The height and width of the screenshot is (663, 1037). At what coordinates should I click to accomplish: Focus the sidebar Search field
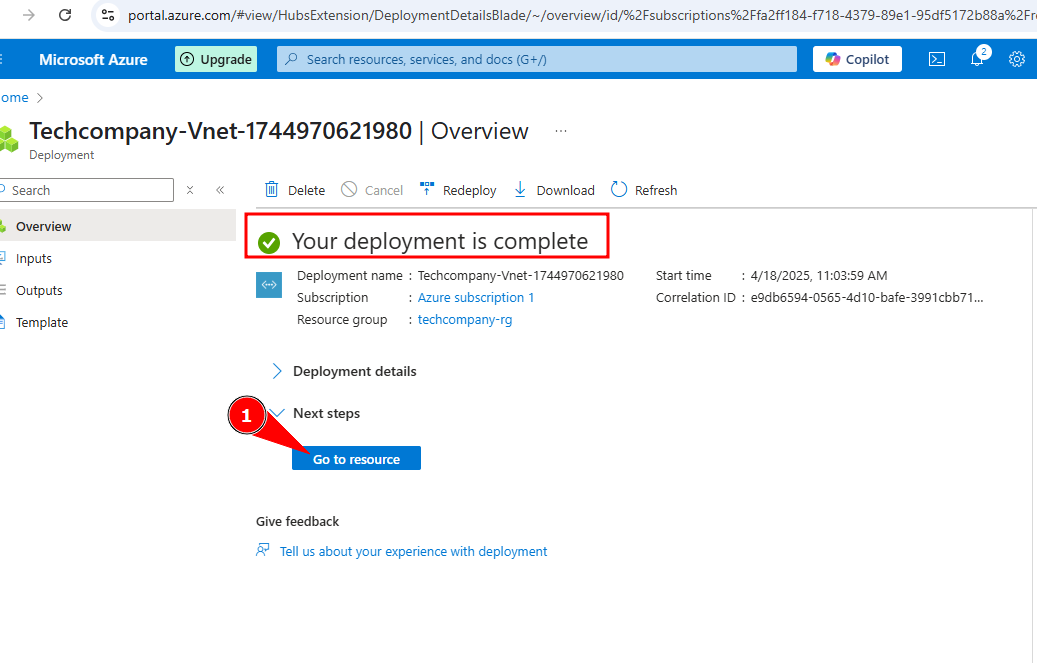click(87, 190)
